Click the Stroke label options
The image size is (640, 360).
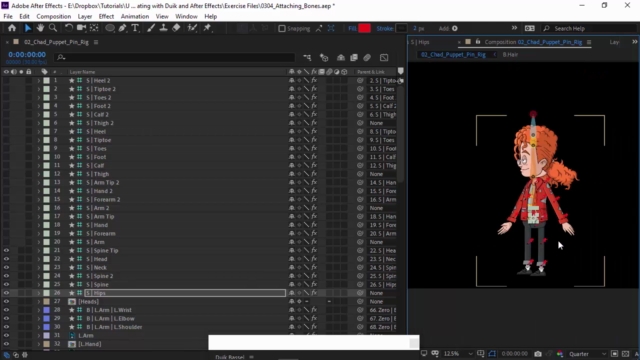pos(384,28)
